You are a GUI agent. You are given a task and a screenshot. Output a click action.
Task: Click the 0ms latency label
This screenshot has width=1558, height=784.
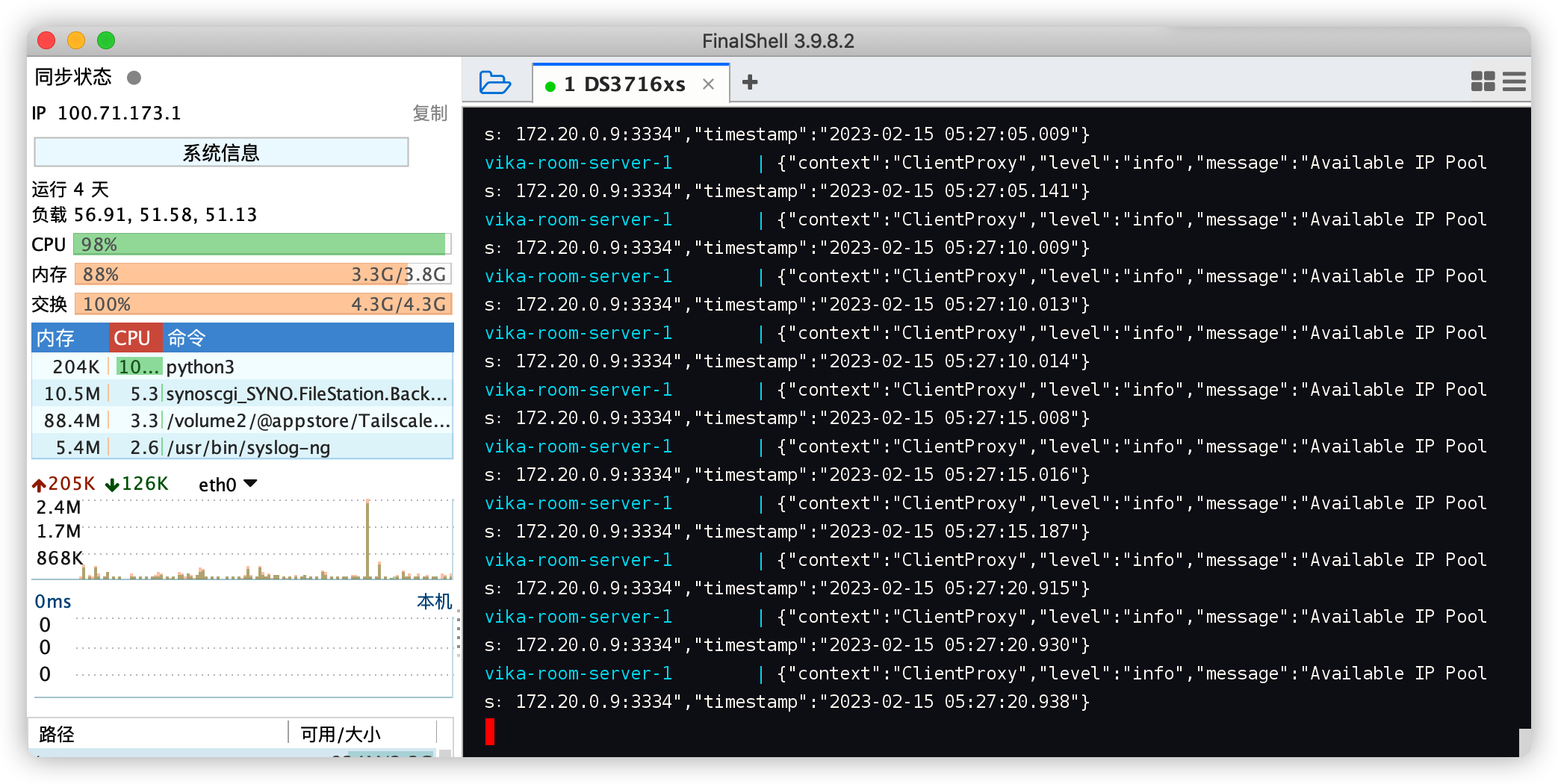53,601
